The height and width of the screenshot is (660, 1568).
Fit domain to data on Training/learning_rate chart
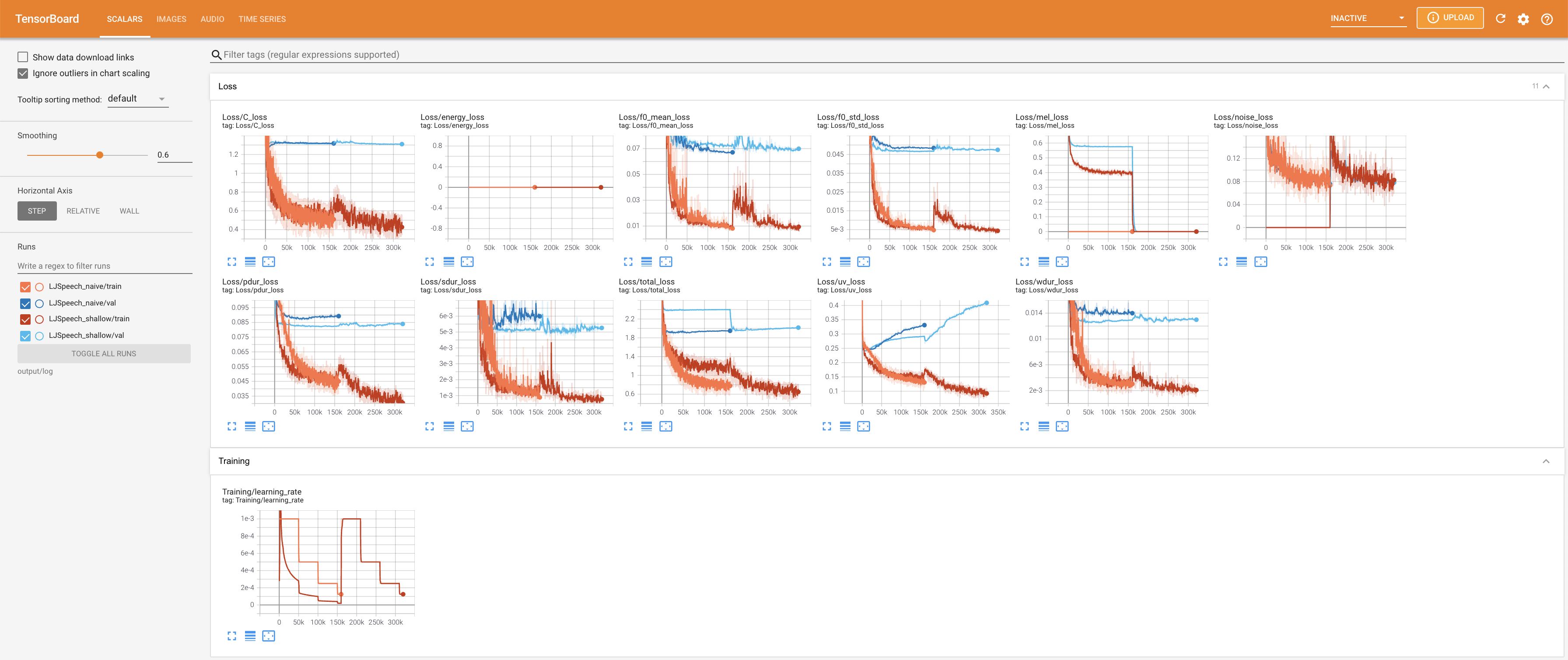[x=269, y=636]
